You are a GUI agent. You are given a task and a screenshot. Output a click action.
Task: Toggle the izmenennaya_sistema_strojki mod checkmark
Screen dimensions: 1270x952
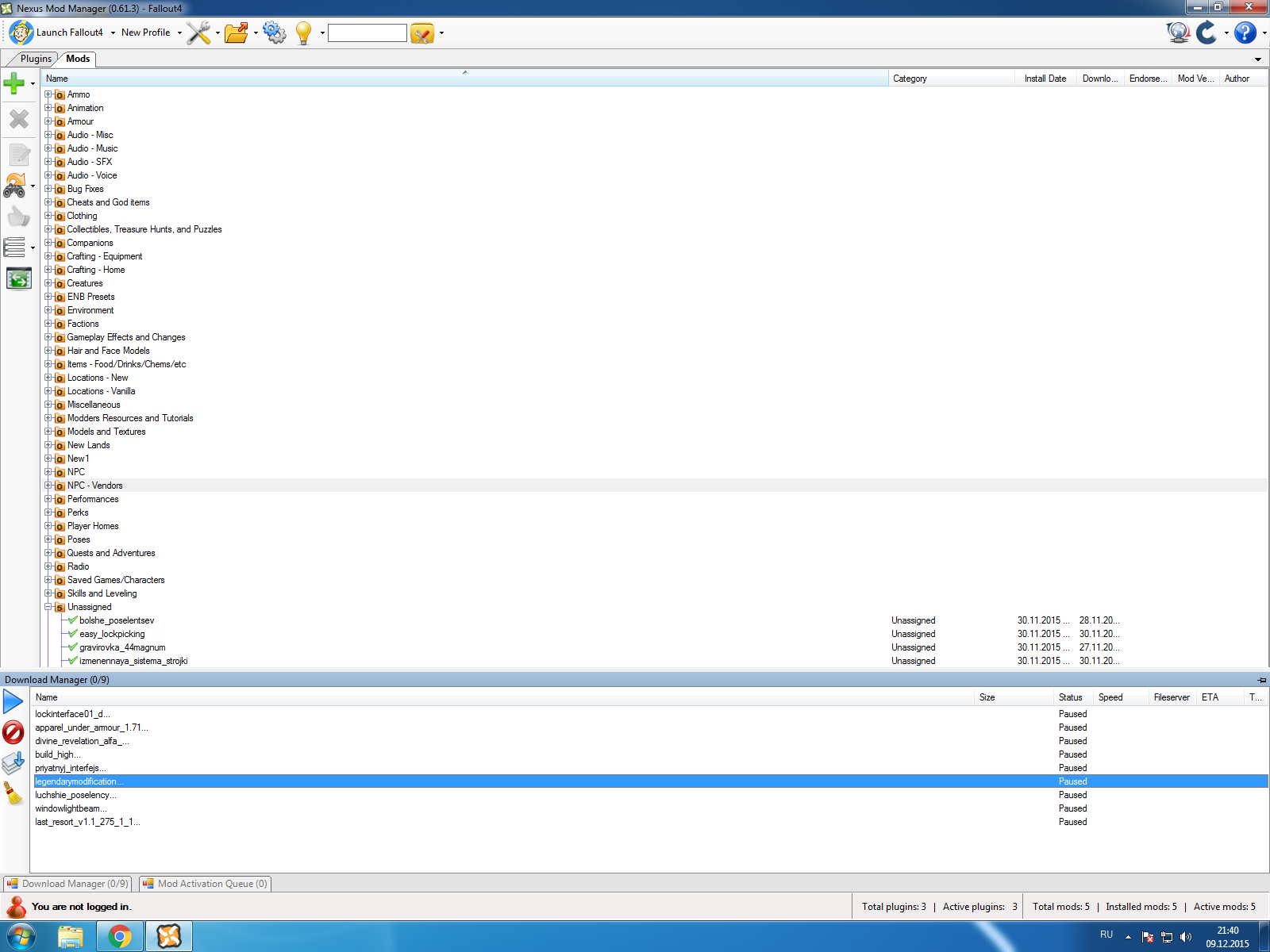pyautogui.click(x=73, y=661)
